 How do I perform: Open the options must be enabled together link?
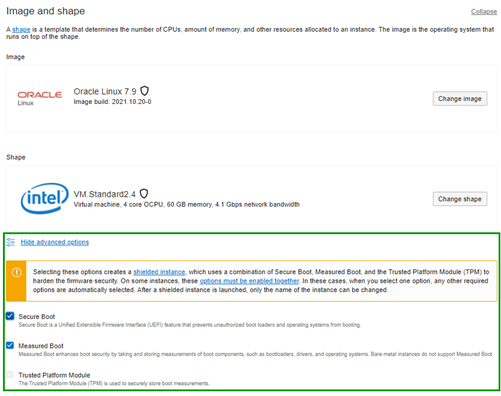click(249, 281)
